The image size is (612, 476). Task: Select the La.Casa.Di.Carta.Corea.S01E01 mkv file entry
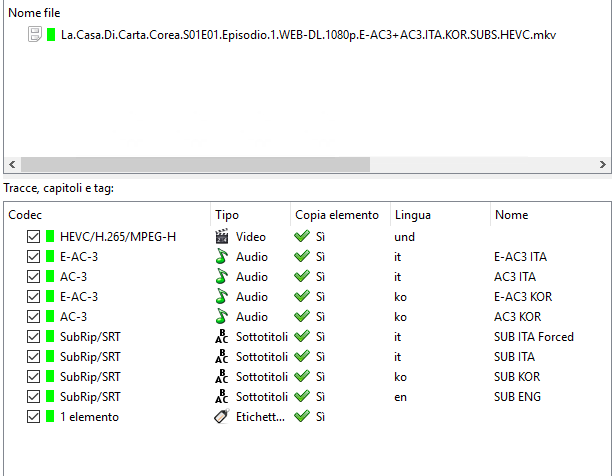click(x=308, y=35)
